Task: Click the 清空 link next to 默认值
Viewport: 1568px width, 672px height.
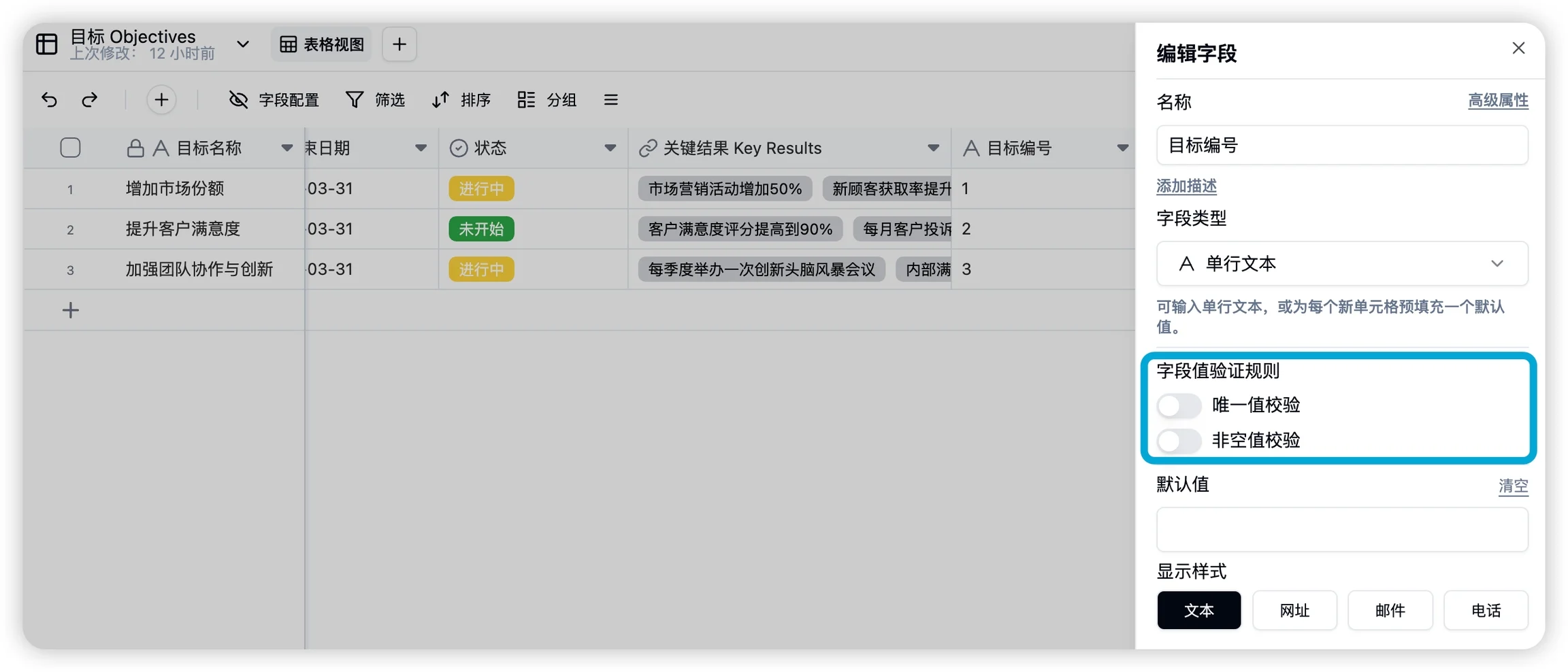Action: (1513, 486)
